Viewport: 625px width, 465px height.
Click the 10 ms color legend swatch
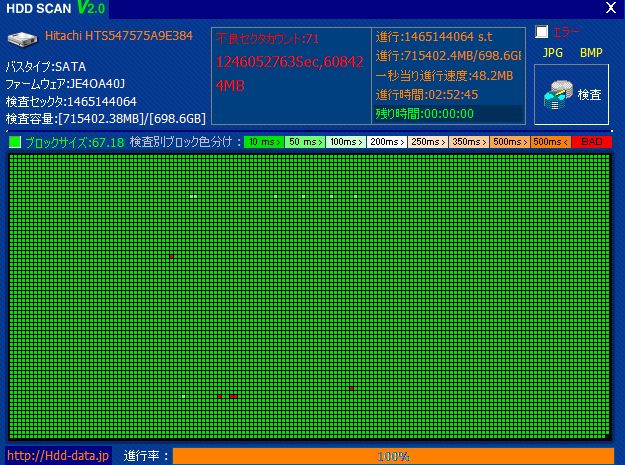[264, 142]
